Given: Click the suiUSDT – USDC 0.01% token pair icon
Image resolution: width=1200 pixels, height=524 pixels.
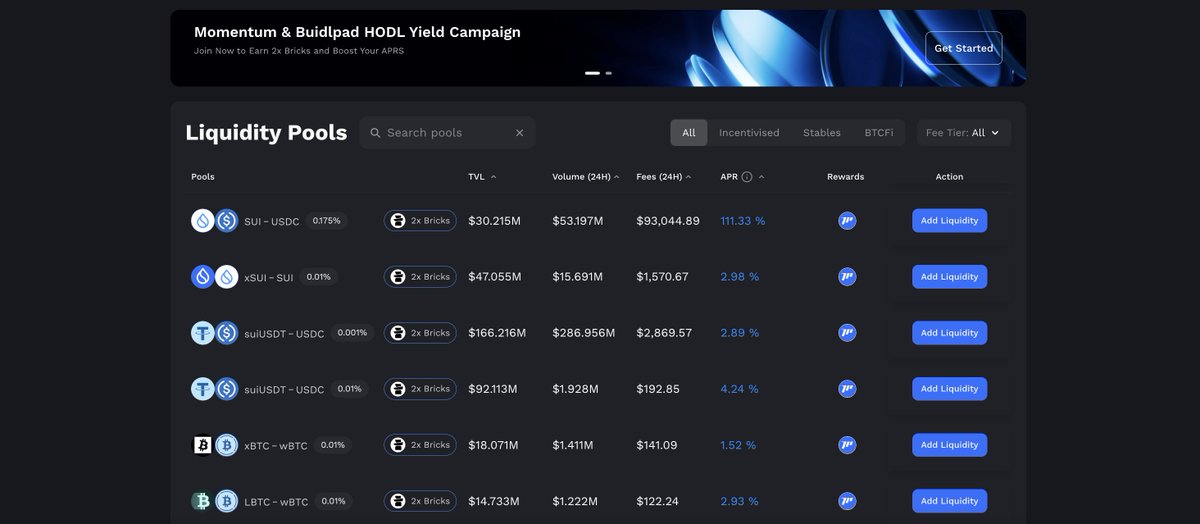Looking at the screenshot, I should click(214, 389).
